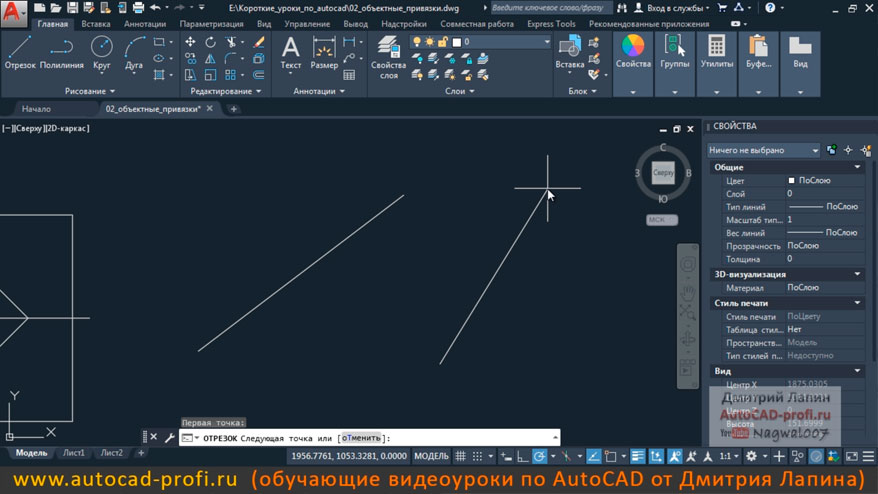The height and width of the screenshot is (494, 878).
Task: Switch to the Начало file tab
Action: point(36,109)
